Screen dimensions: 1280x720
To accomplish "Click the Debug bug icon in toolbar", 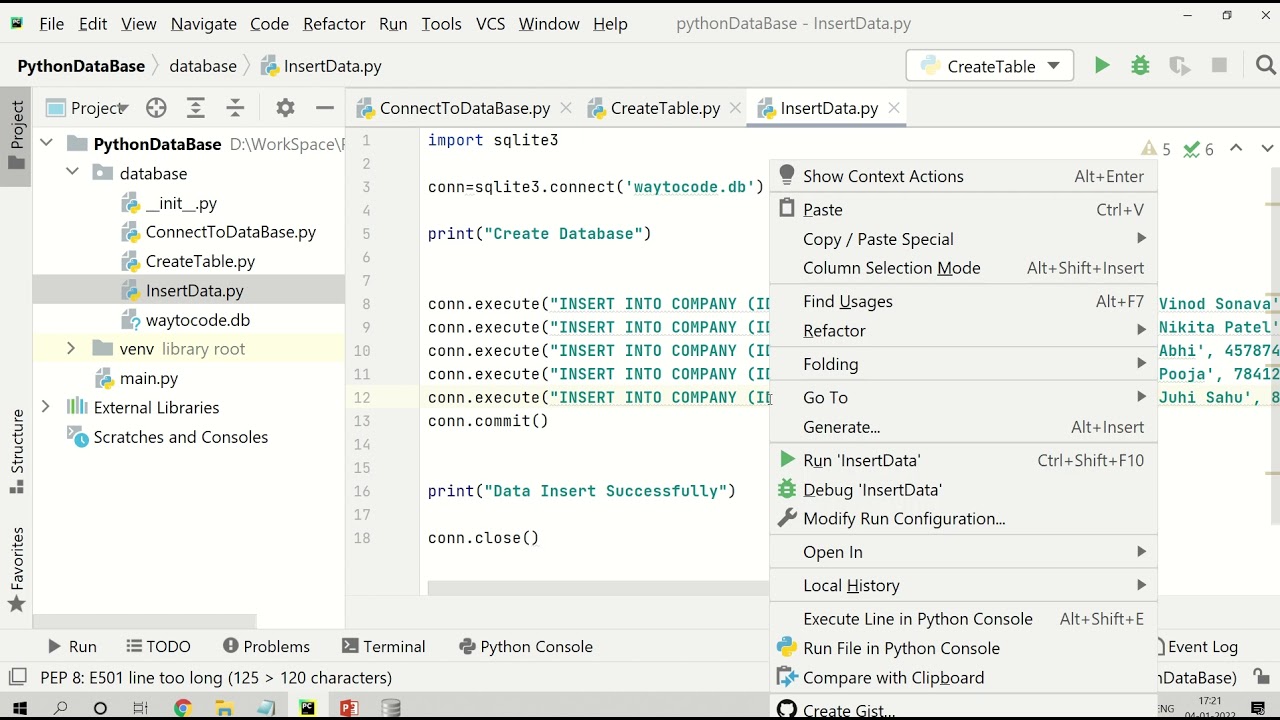I will pos(1140,66).
